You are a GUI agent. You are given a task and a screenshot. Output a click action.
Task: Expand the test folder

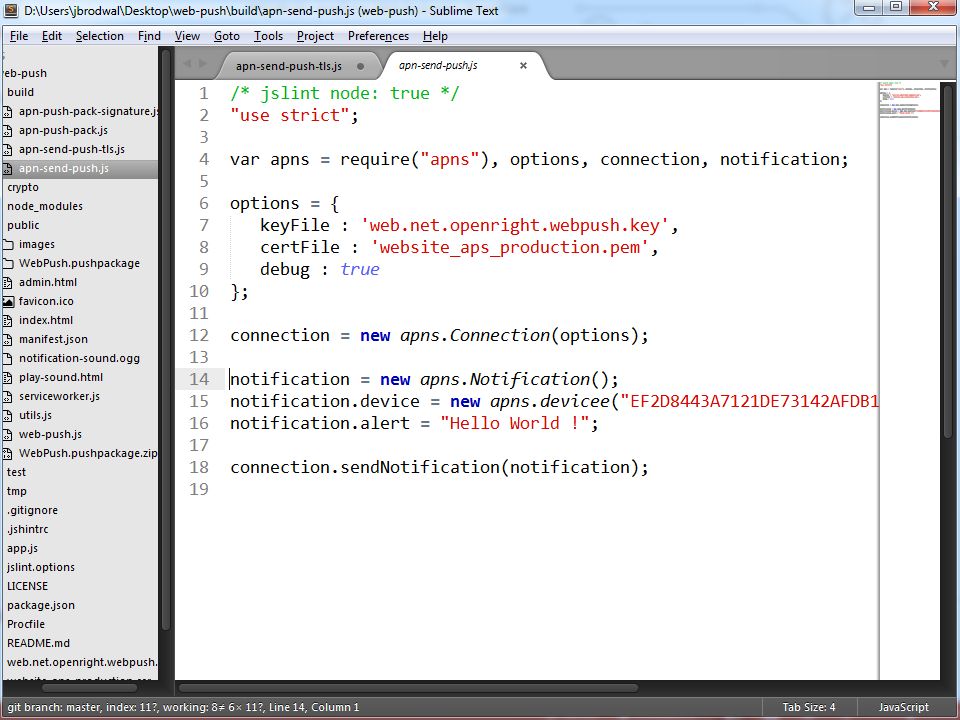coord(17,472)
